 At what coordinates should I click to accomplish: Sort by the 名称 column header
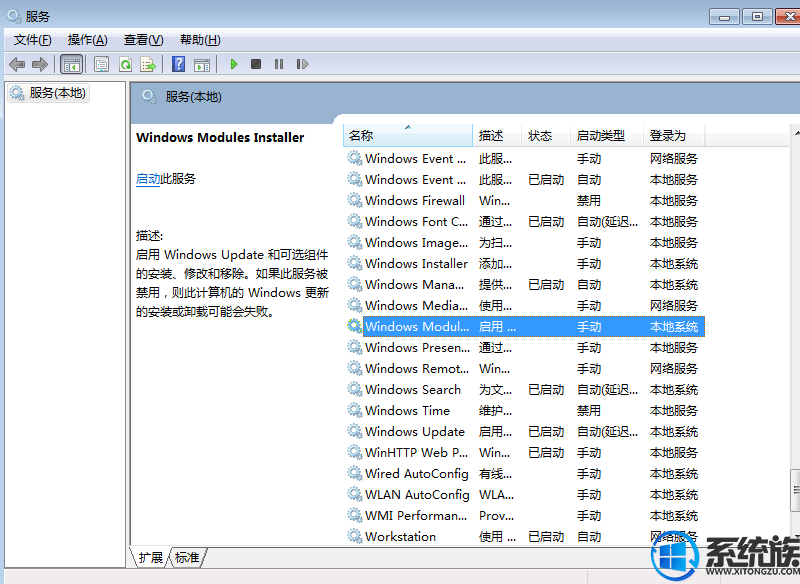(x=408, y=136)
